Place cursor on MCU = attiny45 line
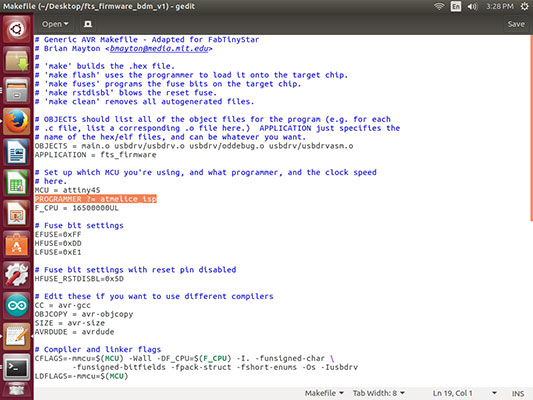The width and height of the screenshot is (533, 400). (67, 190)
